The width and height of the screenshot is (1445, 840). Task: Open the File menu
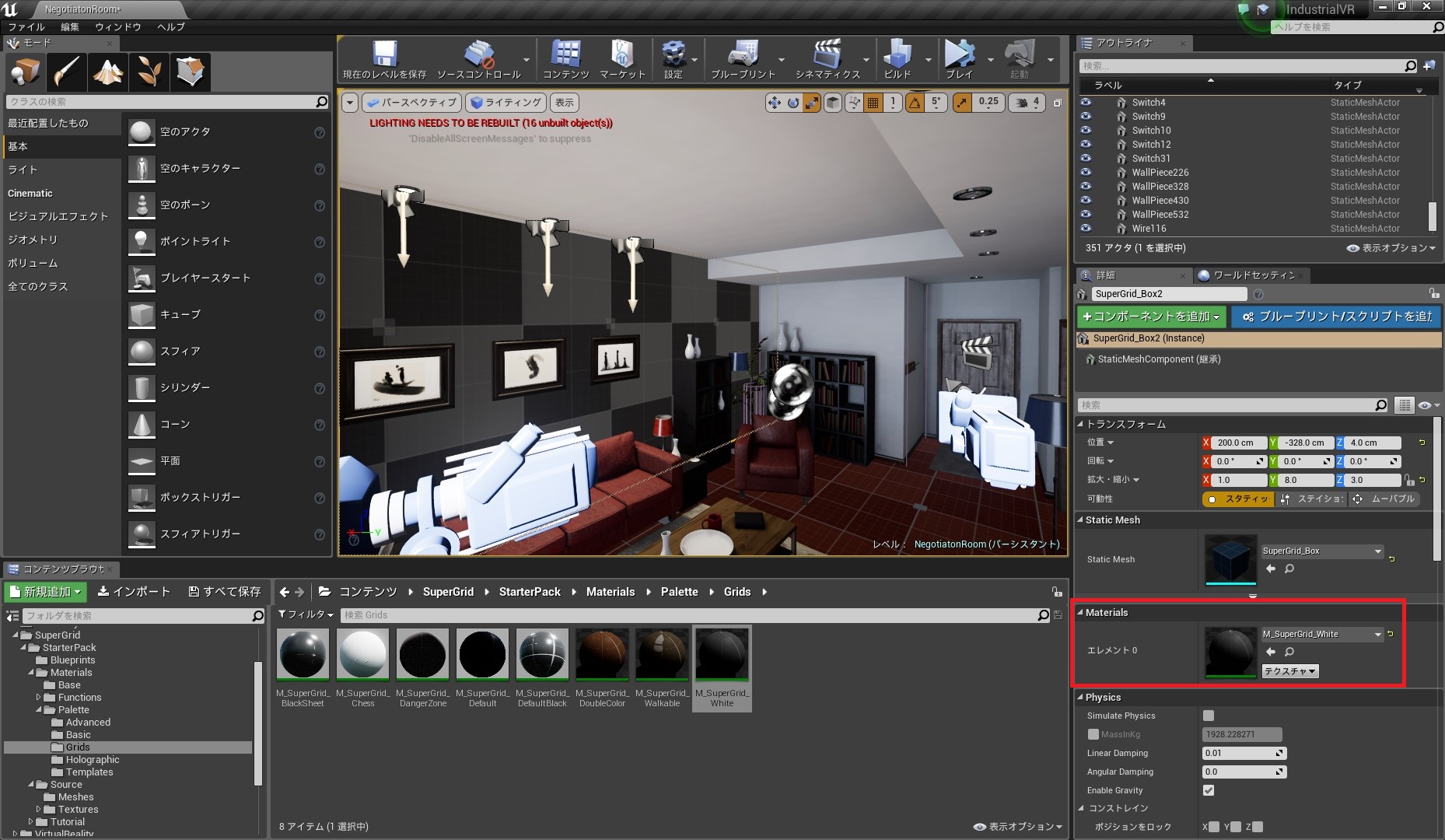pos(26,26)
